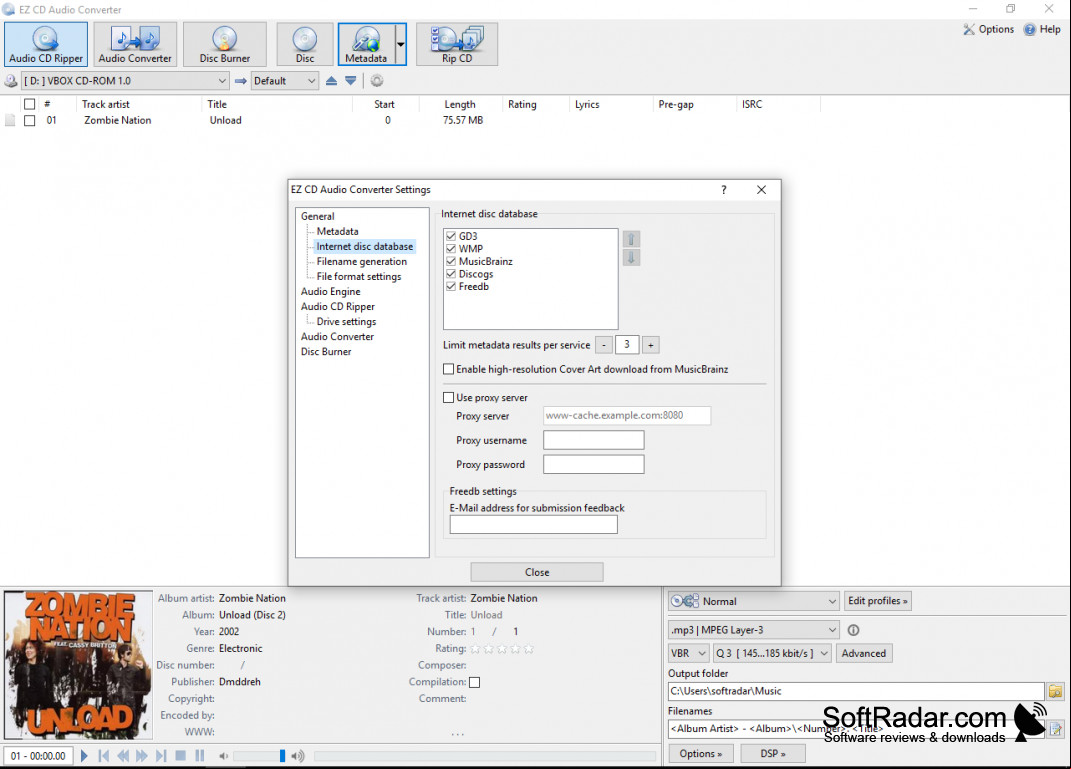1071x769 pixels.
Task: Open Options in top right
Action: pyautogui.click(x=988, y=29)
